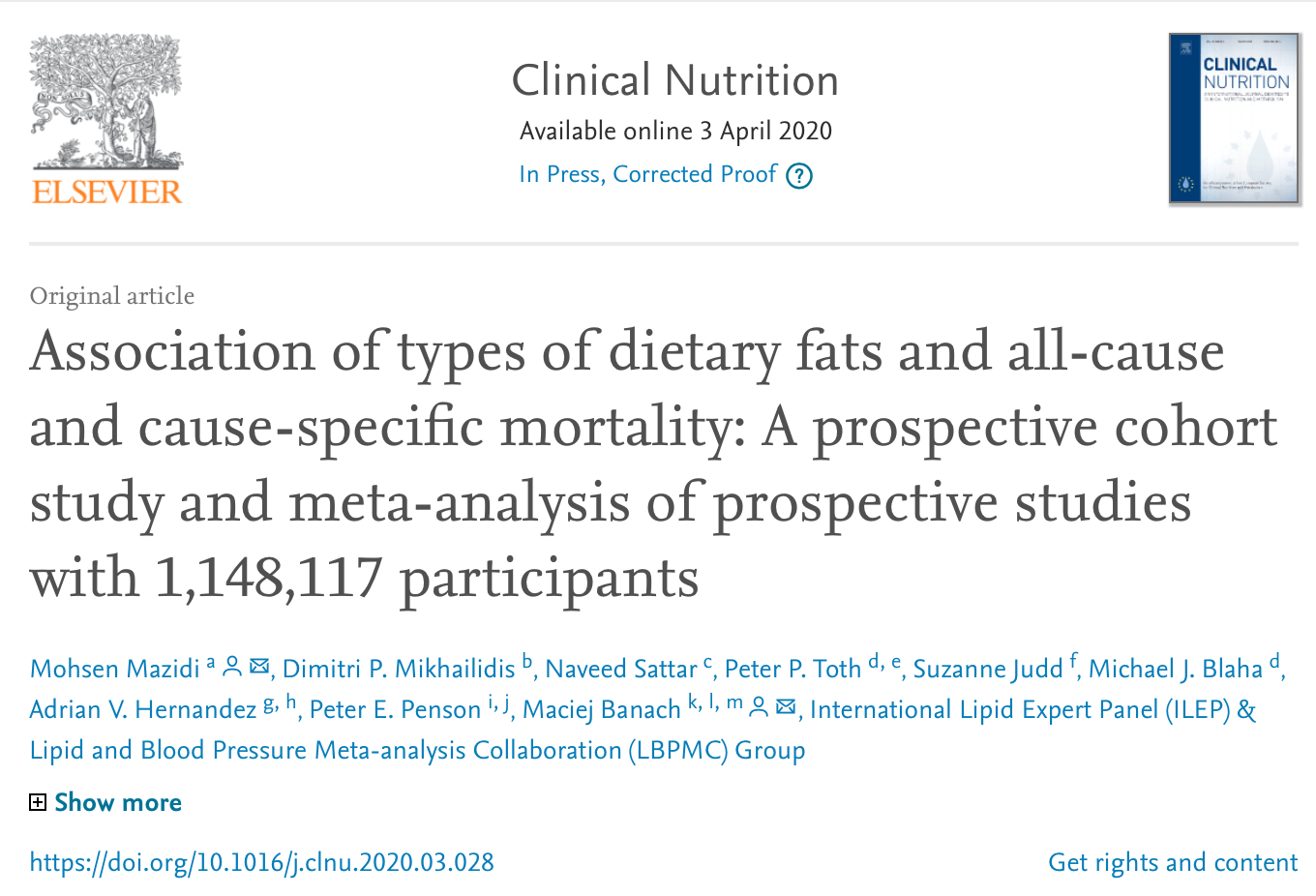Select author Peter E. Penson
1316x896 pixels.
tap(395, 709)
